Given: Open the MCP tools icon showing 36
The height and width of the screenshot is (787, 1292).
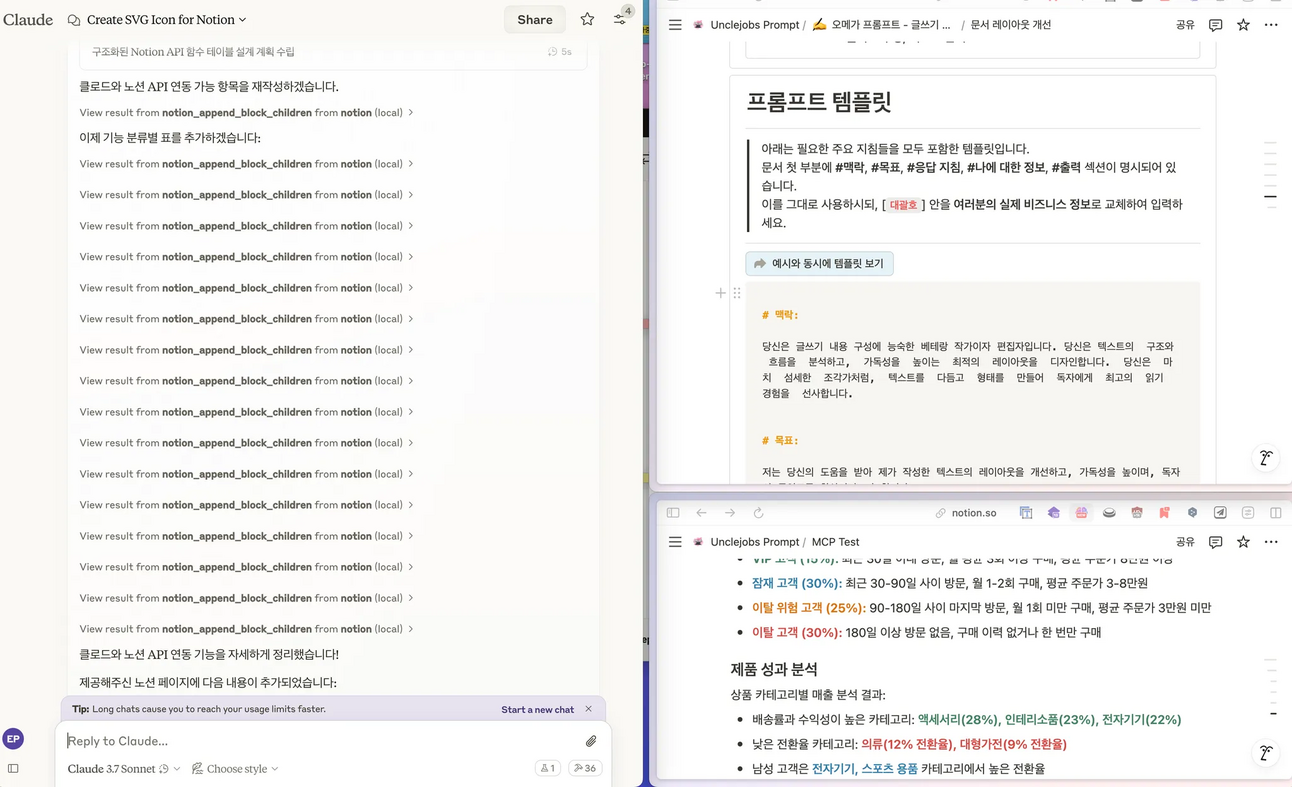Looking at the screenshot, I should (x=585, y=768).
